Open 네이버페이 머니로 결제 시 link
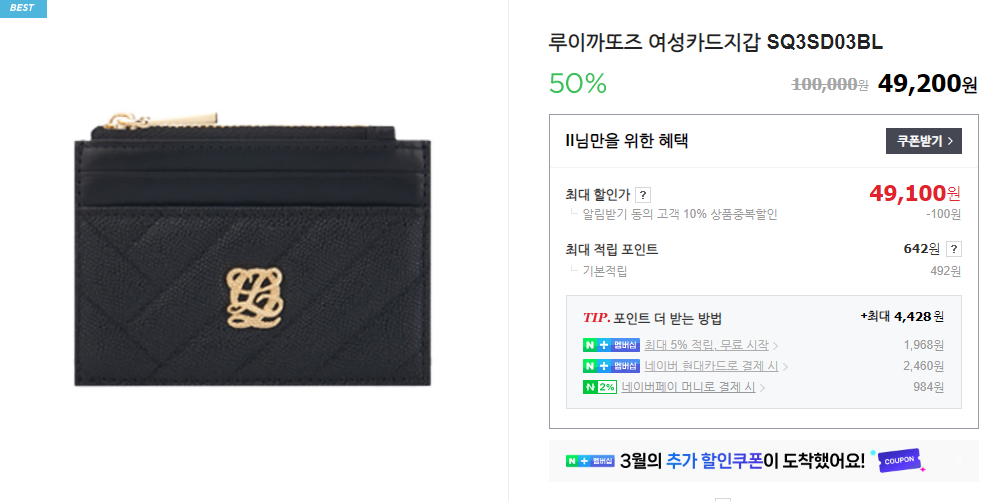982x501 pixels. tap(688, 387)
